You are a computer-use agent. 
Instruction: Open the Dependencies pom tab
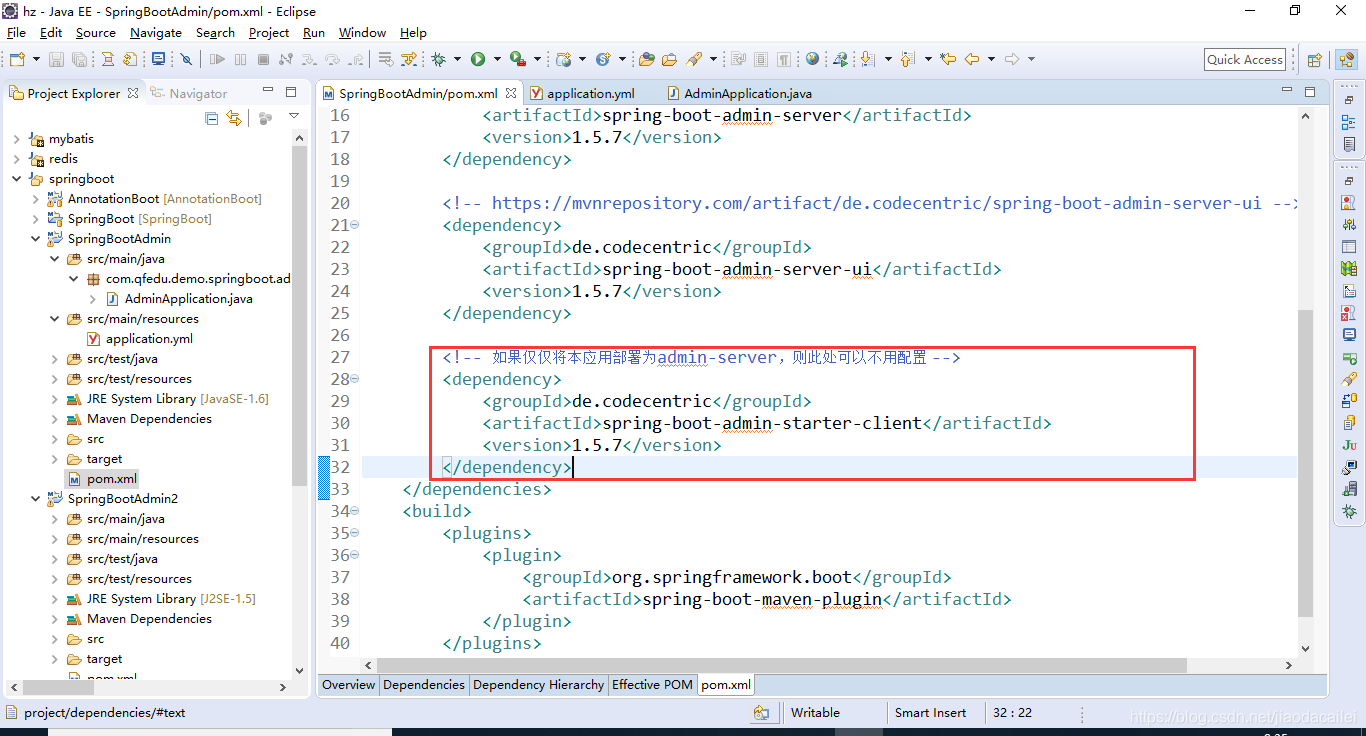pyautogui.click(x=424, y=685)
